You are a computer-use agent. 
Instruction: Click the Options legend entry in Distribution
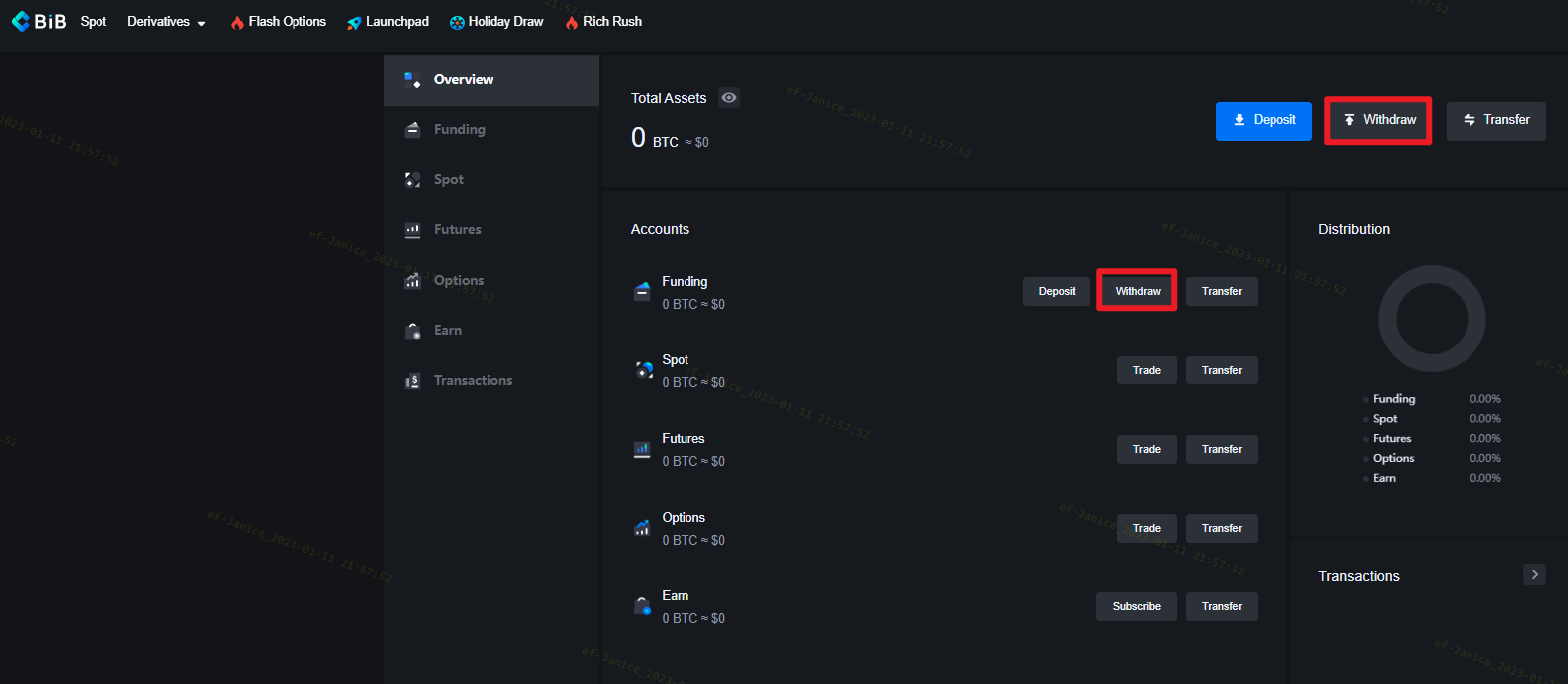pos(1433,459)
